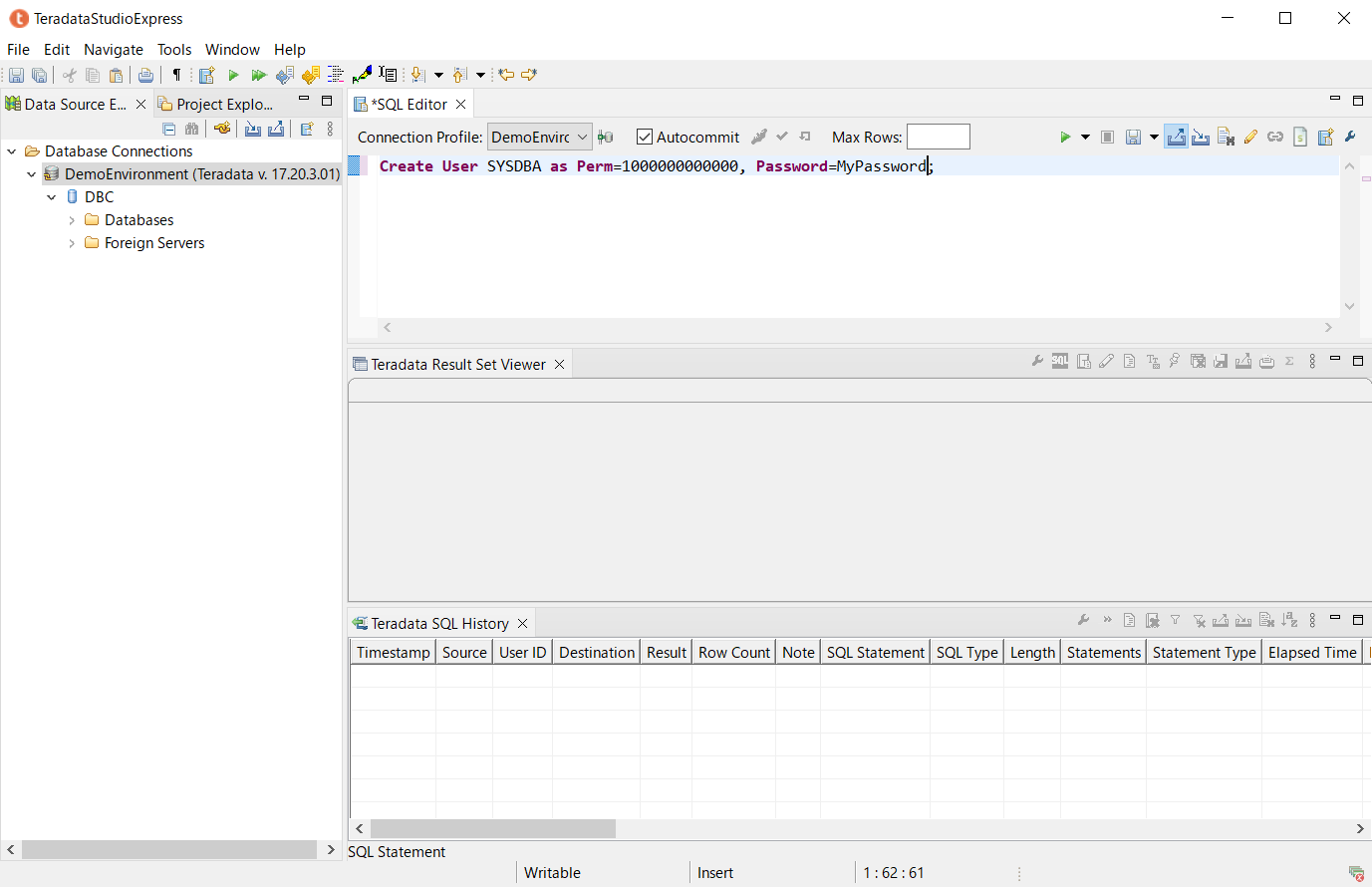Viewport: 1372px width, 887px height.
Task: Toggle the Autocommit checkbox
Action: point(645,137)
